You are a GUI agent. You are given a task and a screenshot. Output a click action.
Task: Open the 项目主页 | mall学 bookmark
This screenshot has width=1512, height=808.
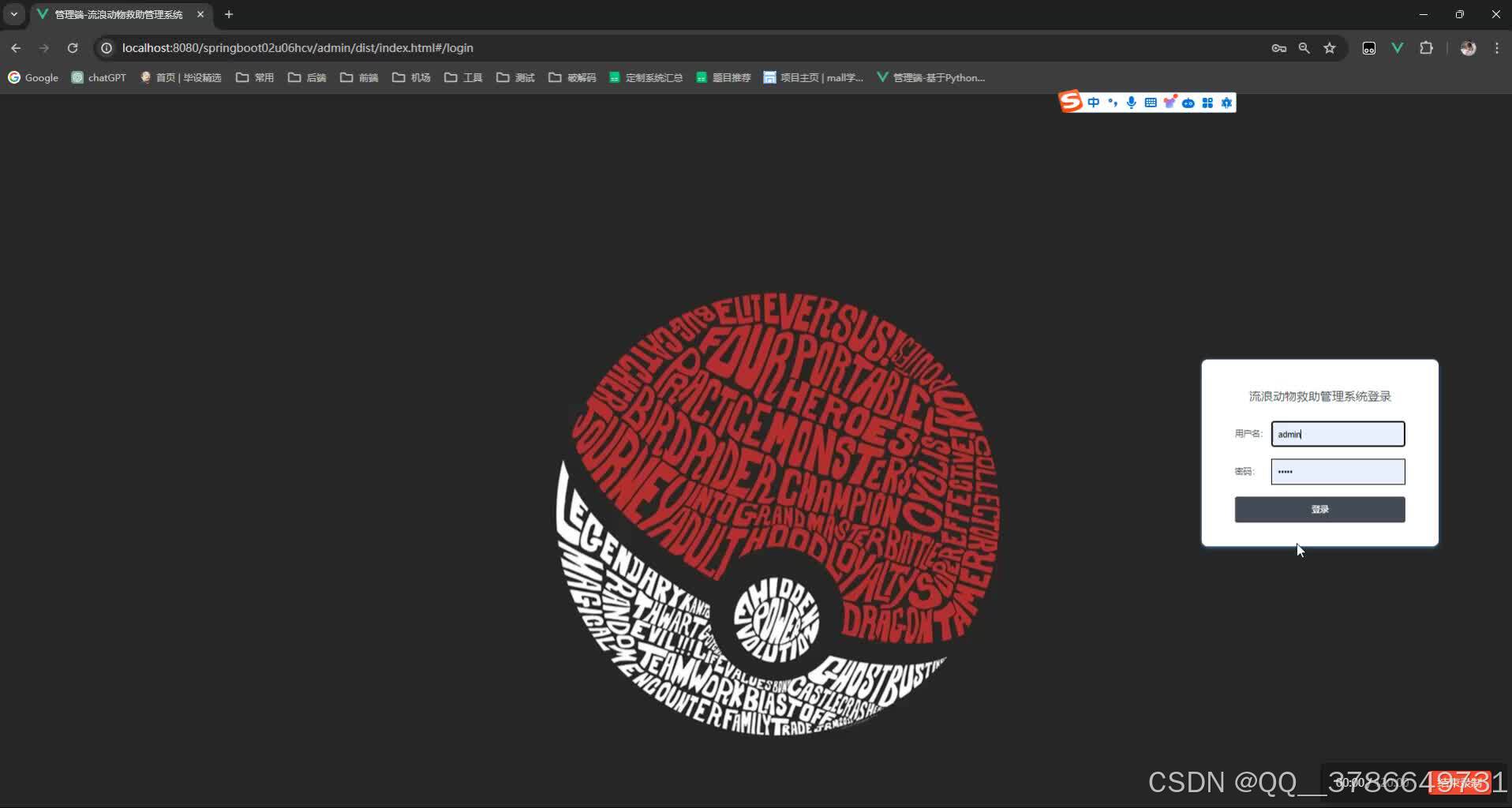(814, 77)
